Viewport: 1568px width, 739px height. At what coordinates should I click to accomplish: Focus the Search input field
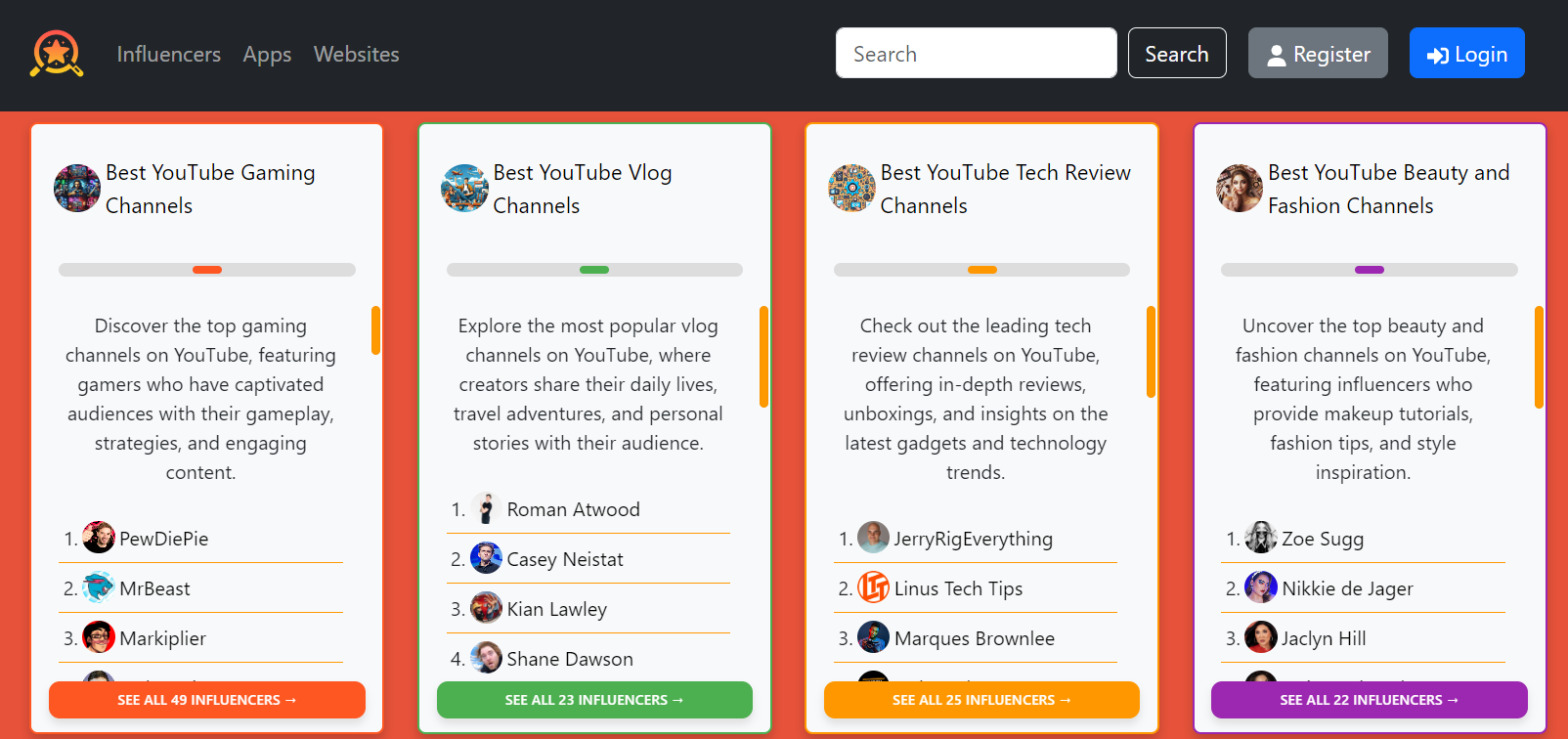[x=977, y=53]
